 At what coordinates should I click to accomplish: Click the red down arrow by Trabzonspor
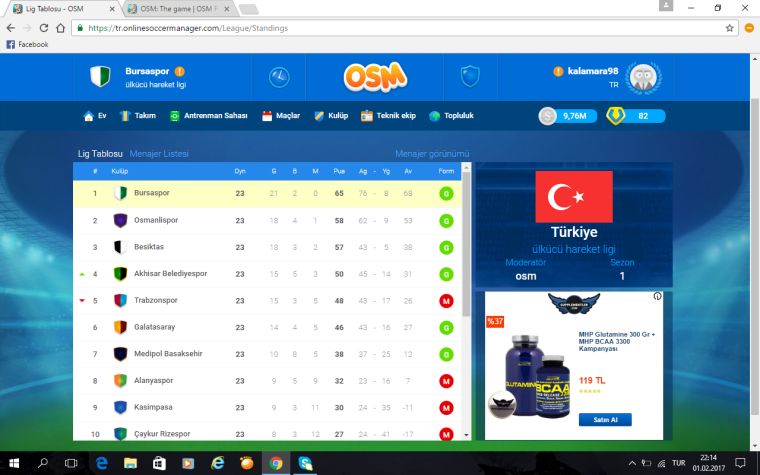(82, 301)
